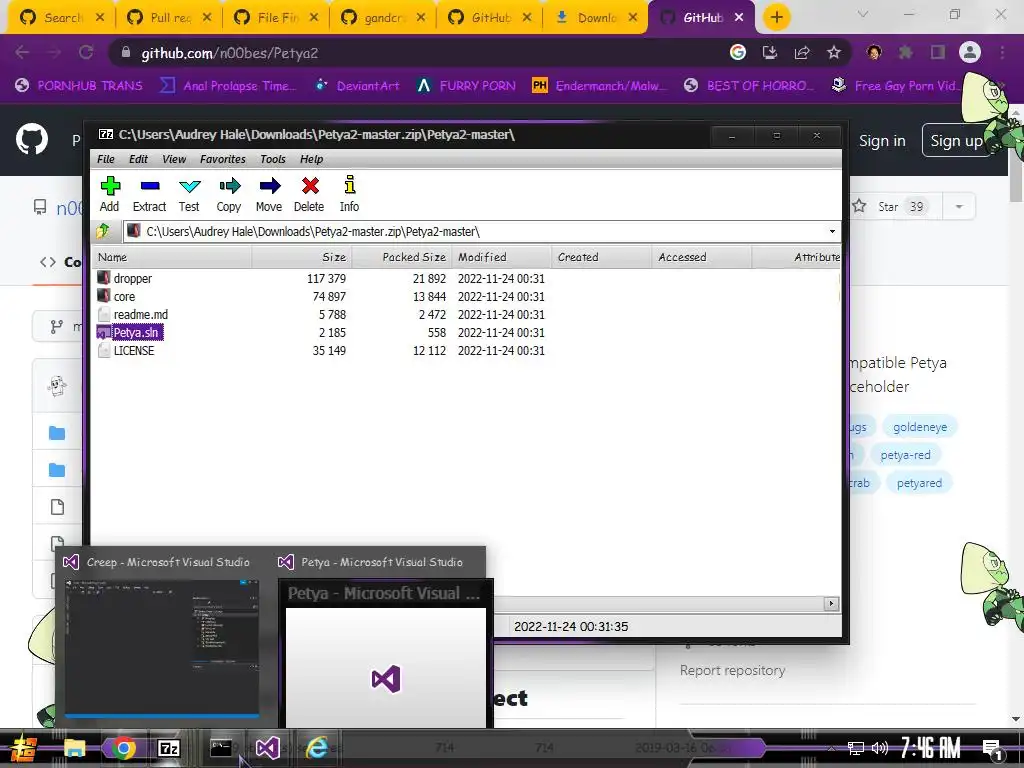The image size is (1024, 768).
Task: Open the notification center icon
Action: click(993, 748)
